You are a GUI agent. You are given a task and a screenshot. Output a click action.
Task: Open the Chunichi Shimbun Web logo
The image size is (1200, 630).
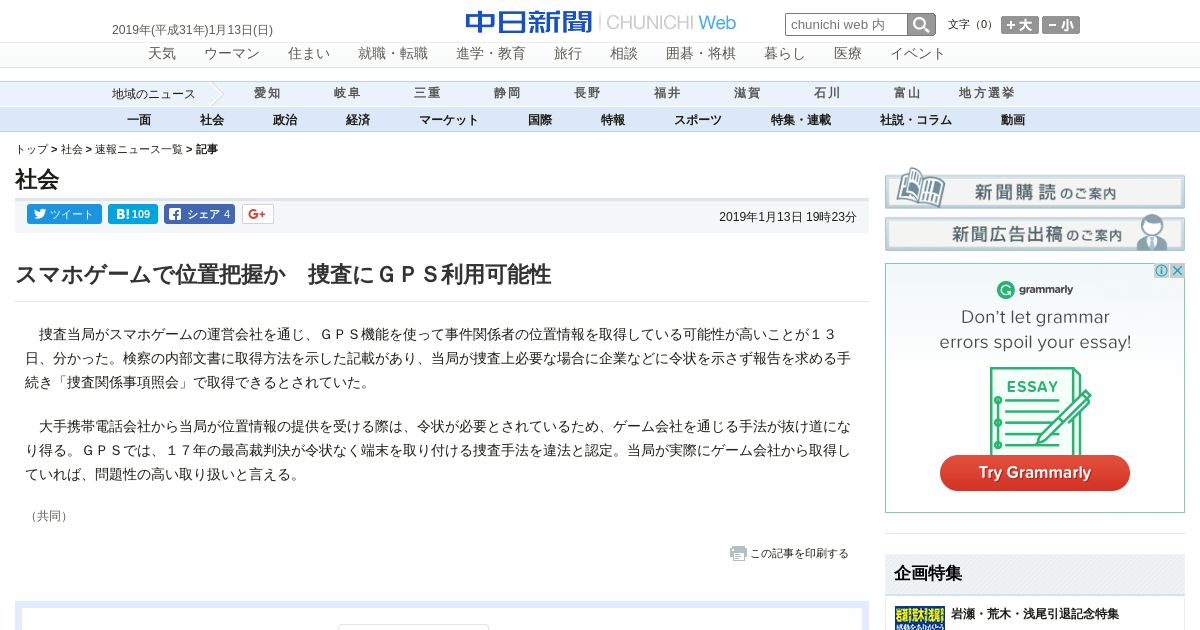[600, 22]
